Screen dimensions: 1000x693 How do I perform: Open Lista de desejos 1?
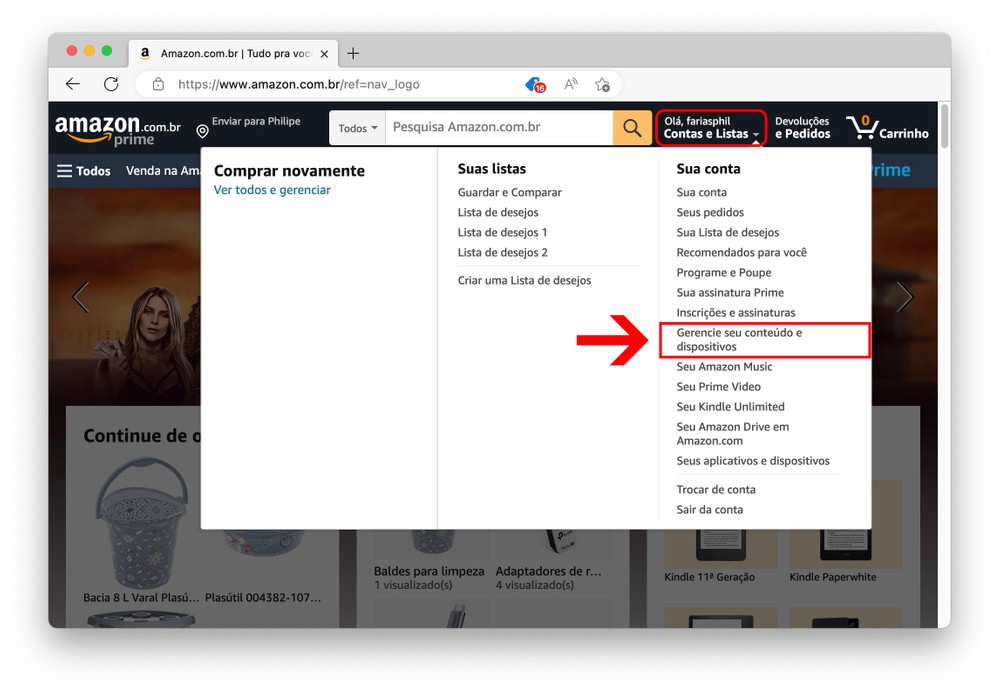pyautogui.click(x=503, y=233)
